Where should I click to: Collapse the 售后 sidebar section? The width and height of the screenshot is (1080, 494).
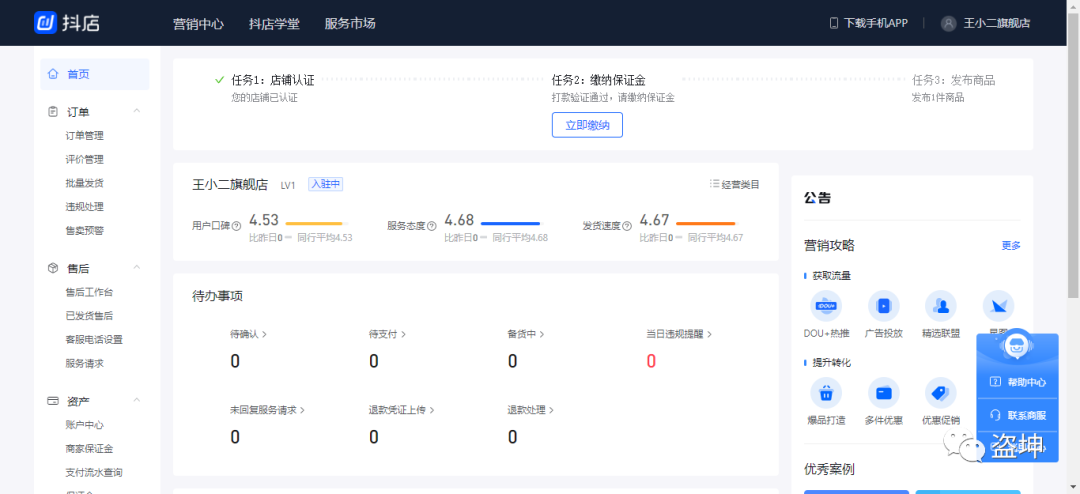136,267
